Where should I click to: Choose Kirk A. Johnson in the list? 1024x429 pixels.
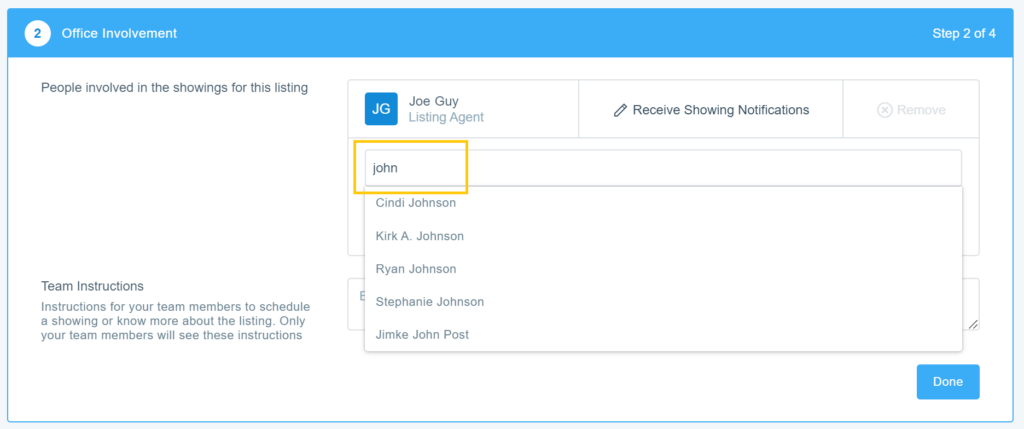point(420,236)
